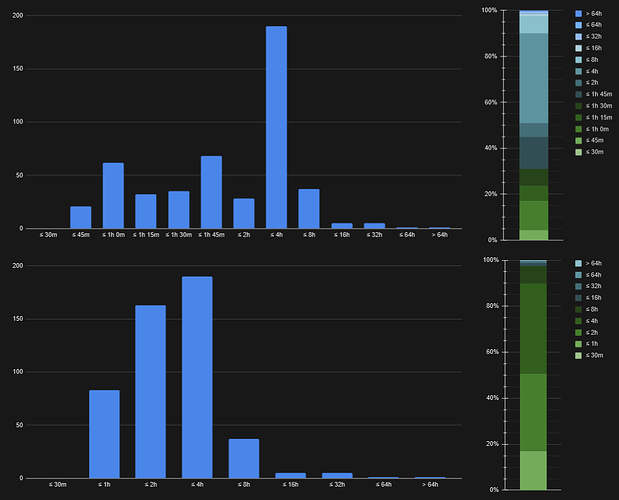
Task: Click the ≤ 1h 15m bar in top histogram
Action: point(146,211)
